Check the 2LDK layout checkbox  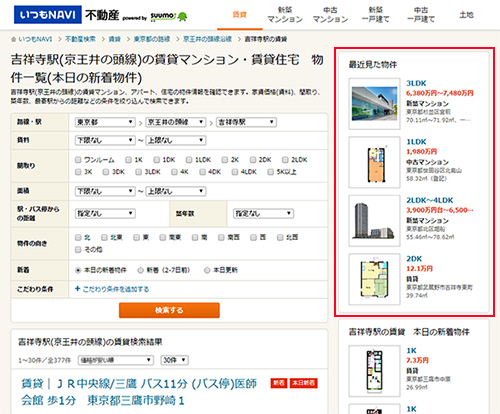pyautogui.click(x=285, y=160)
